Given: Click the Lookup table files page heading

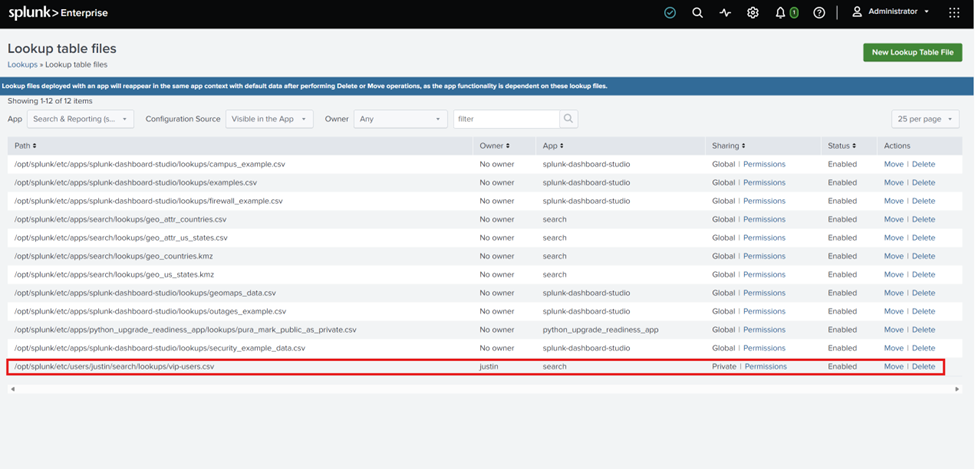Looking at the screenshot, I should (62, 49).
